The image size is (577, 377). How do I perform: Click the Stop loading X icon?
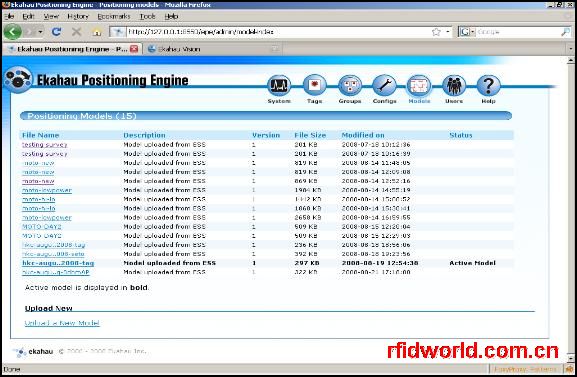(77, 32)
